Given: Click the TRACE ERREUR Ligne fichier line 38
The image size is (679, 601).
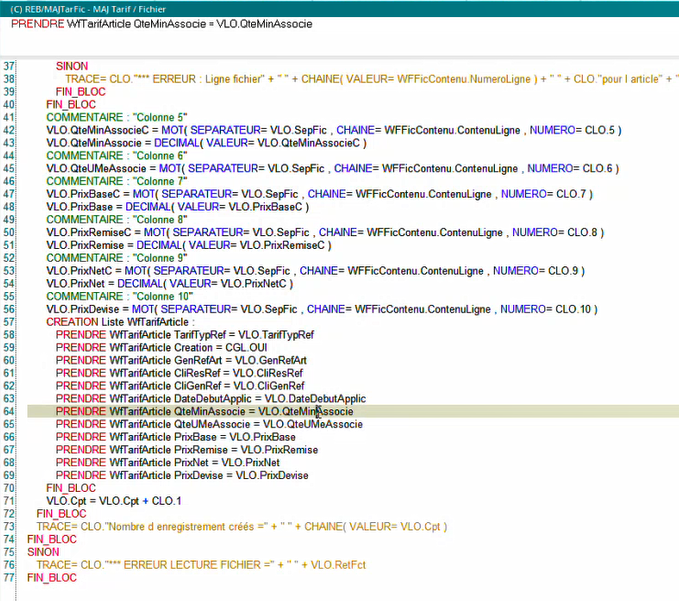Looking at the screenshot, I should click(372, 79).
